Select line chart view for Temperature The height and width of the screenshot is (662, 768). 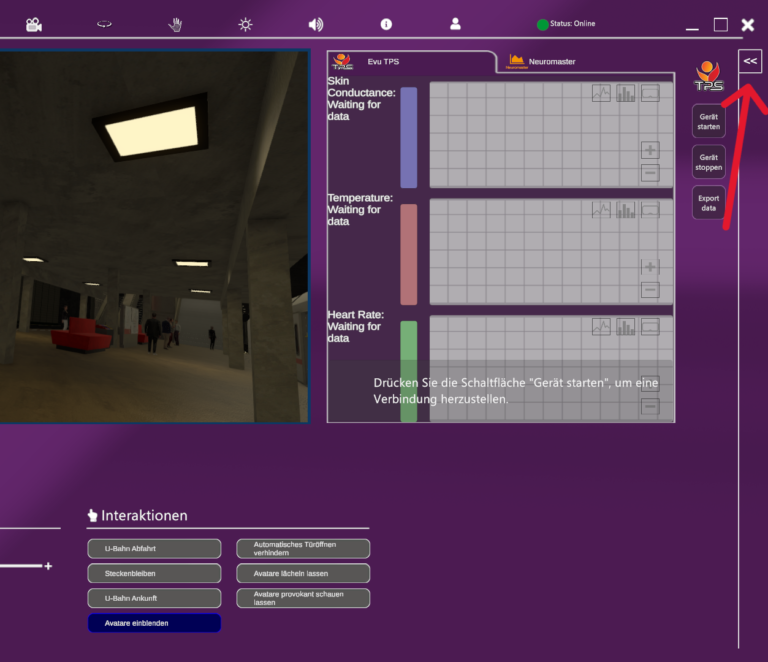pos(601,210)
